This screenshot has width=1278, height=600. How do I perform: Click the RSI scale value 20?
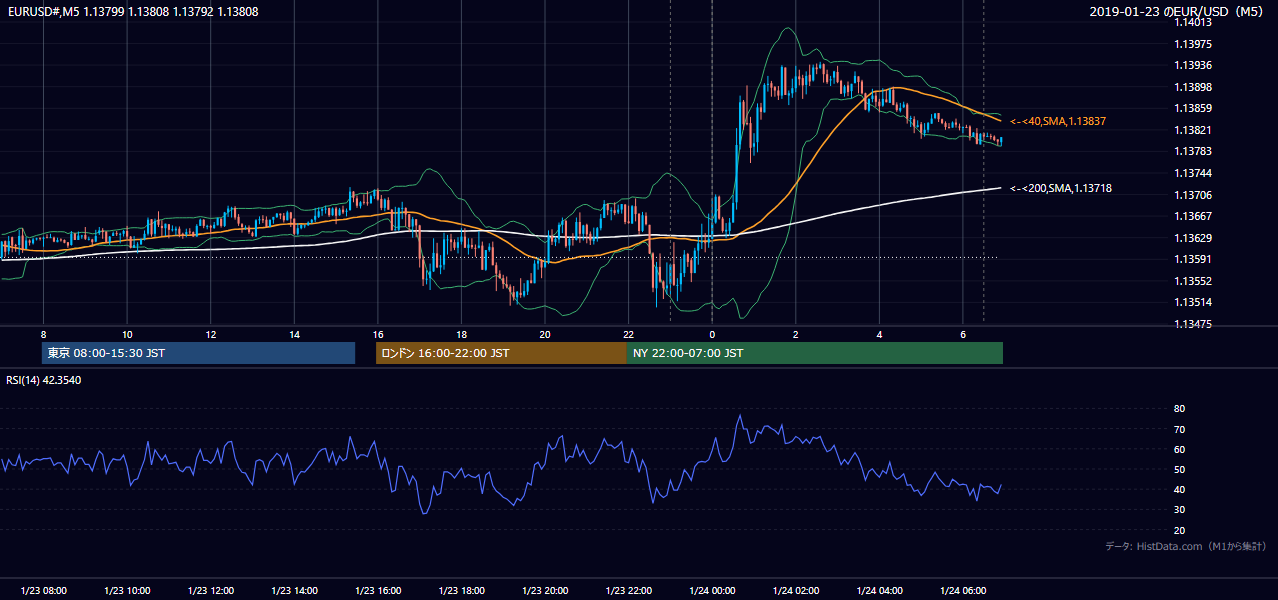pyautogui.click(x=1180, y=530)
